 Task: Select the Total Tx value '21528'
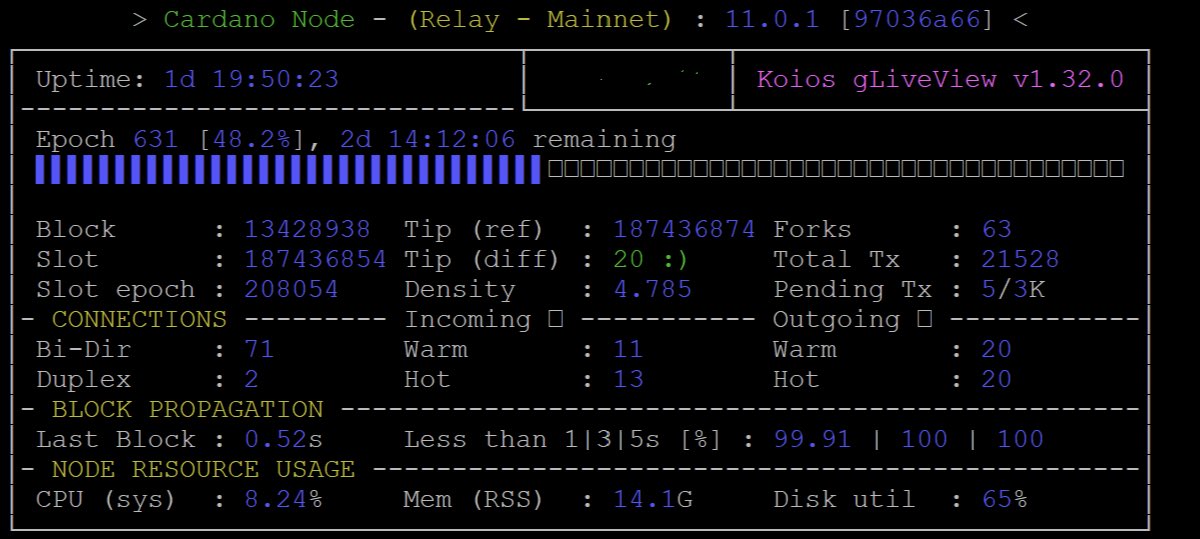tap(1020, 259)
